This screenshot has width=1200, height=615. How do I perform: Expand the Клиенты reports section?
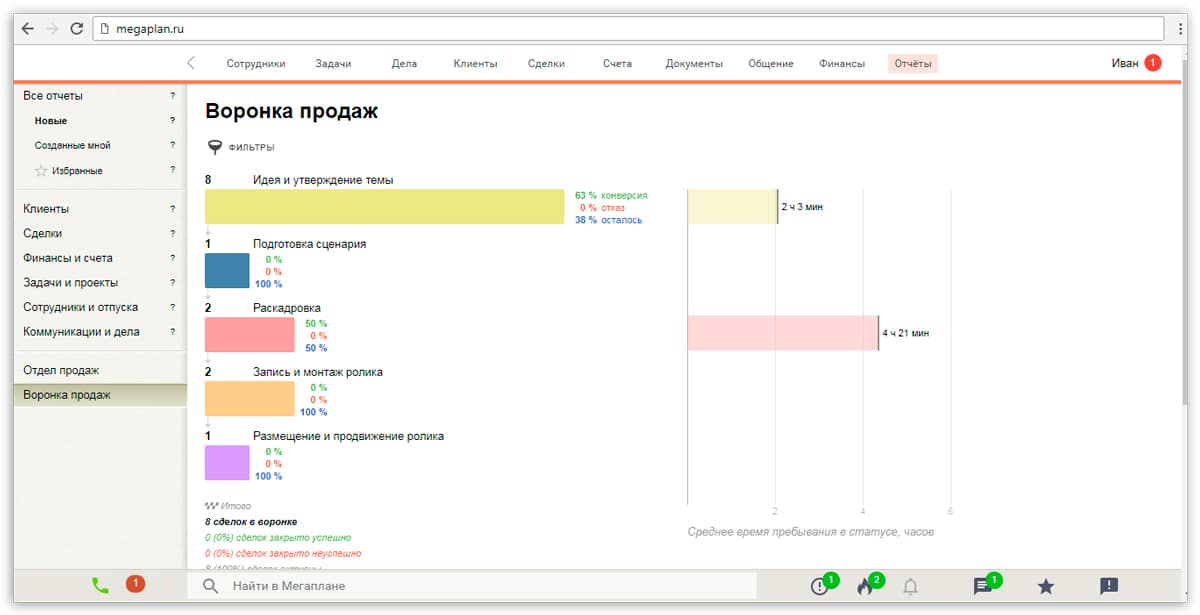click(46, 209)
